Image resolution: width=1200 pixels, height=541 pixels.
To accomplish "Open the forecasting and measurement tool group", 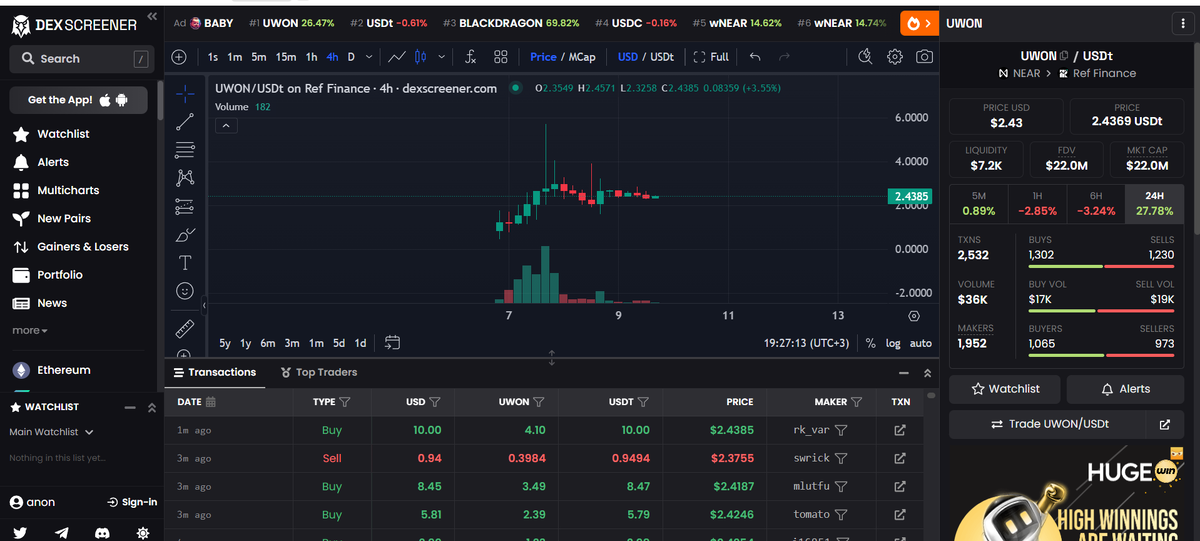I will point(185,206).
